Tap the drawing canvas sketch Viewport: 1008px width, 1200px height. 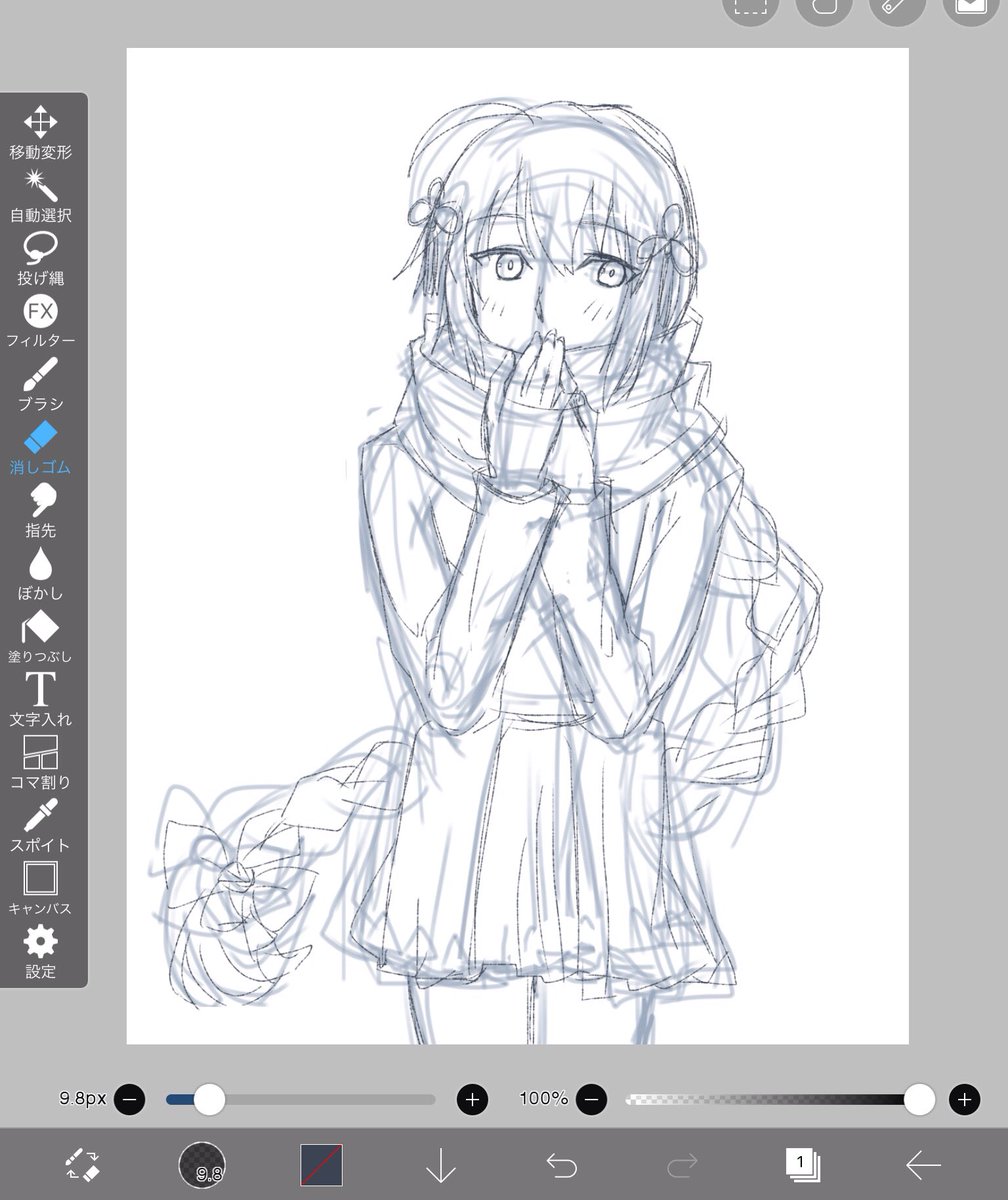(x=517, y=546)
